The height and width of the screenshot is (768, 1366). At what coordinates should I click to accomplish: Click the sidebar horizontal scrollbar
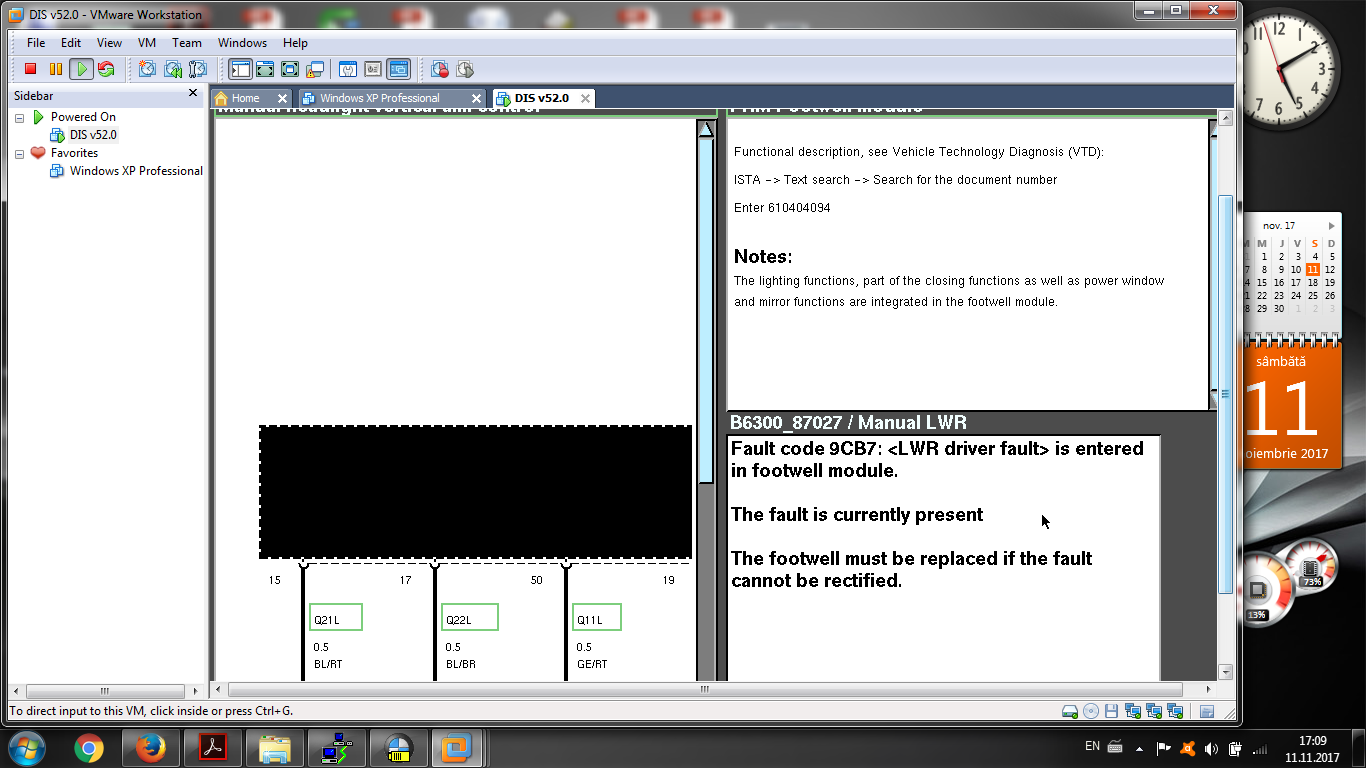click(105, 691)
